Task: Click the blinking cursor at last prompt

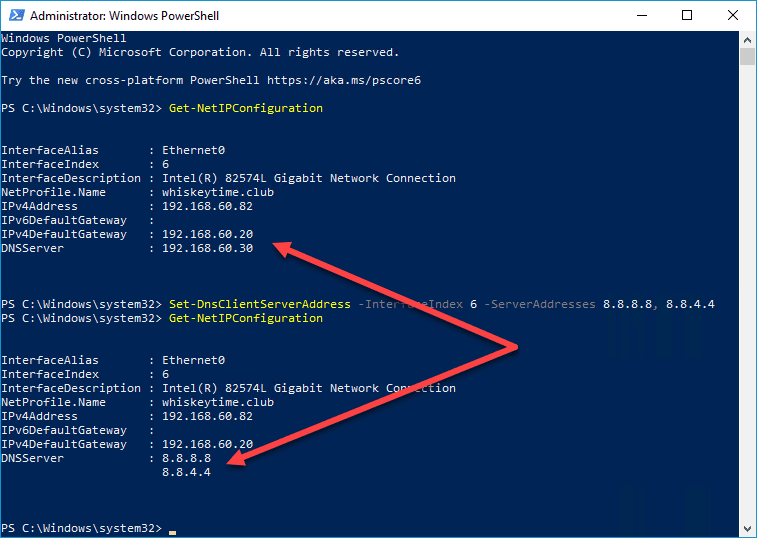Action: coord(172,532)
